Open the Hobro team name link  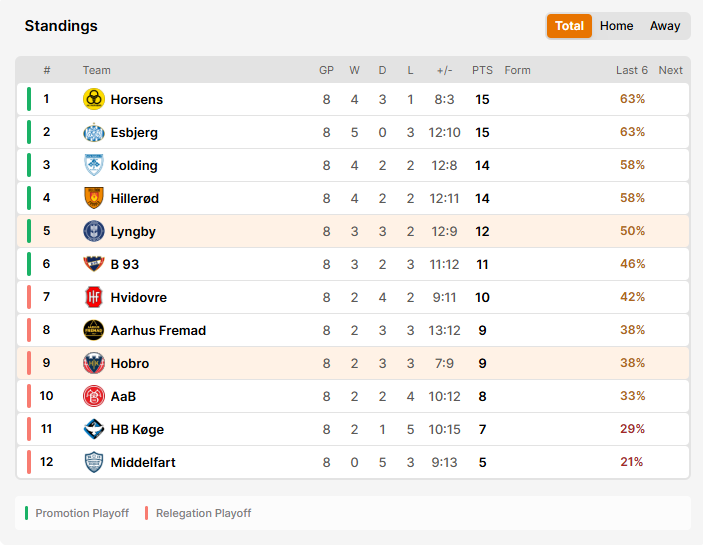(x=130, y=363)
